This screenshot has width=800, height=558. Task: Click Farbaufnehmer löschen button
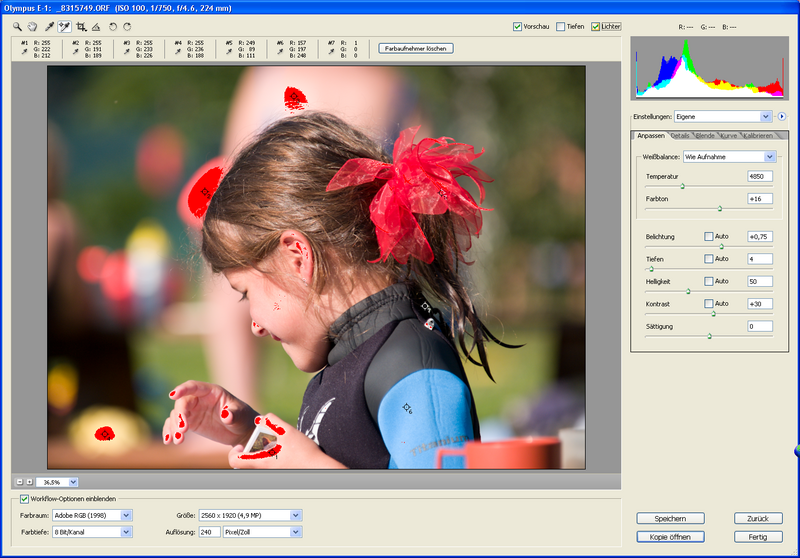tap(417, 48)
